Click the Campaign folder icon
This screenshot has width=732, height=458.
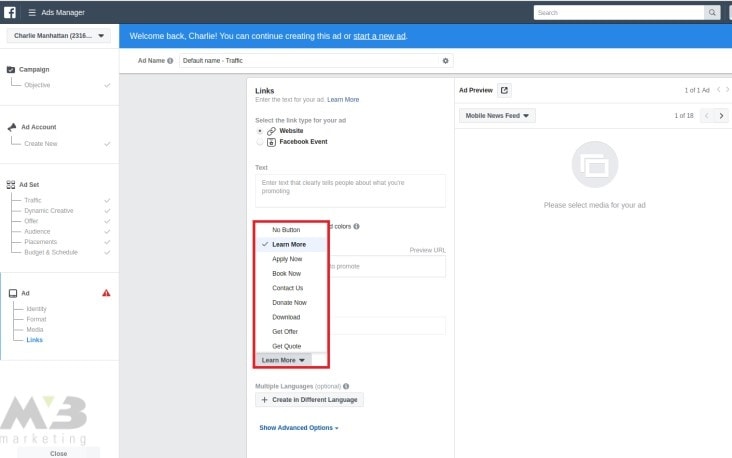point(11,70)
